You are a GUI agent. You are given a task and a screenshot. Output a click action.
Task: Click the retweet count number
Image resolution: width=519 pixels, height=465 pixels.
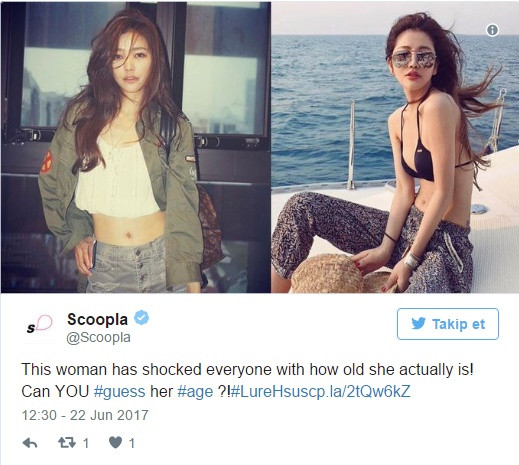(86, 443)
